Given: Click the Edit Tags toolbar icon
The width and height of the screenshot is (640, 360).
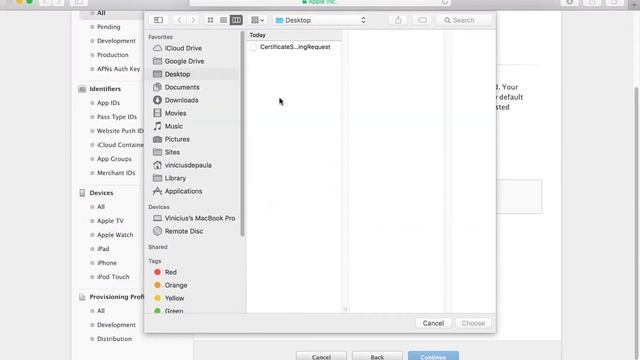Looking at the screenshot, I should click(422, 20).
